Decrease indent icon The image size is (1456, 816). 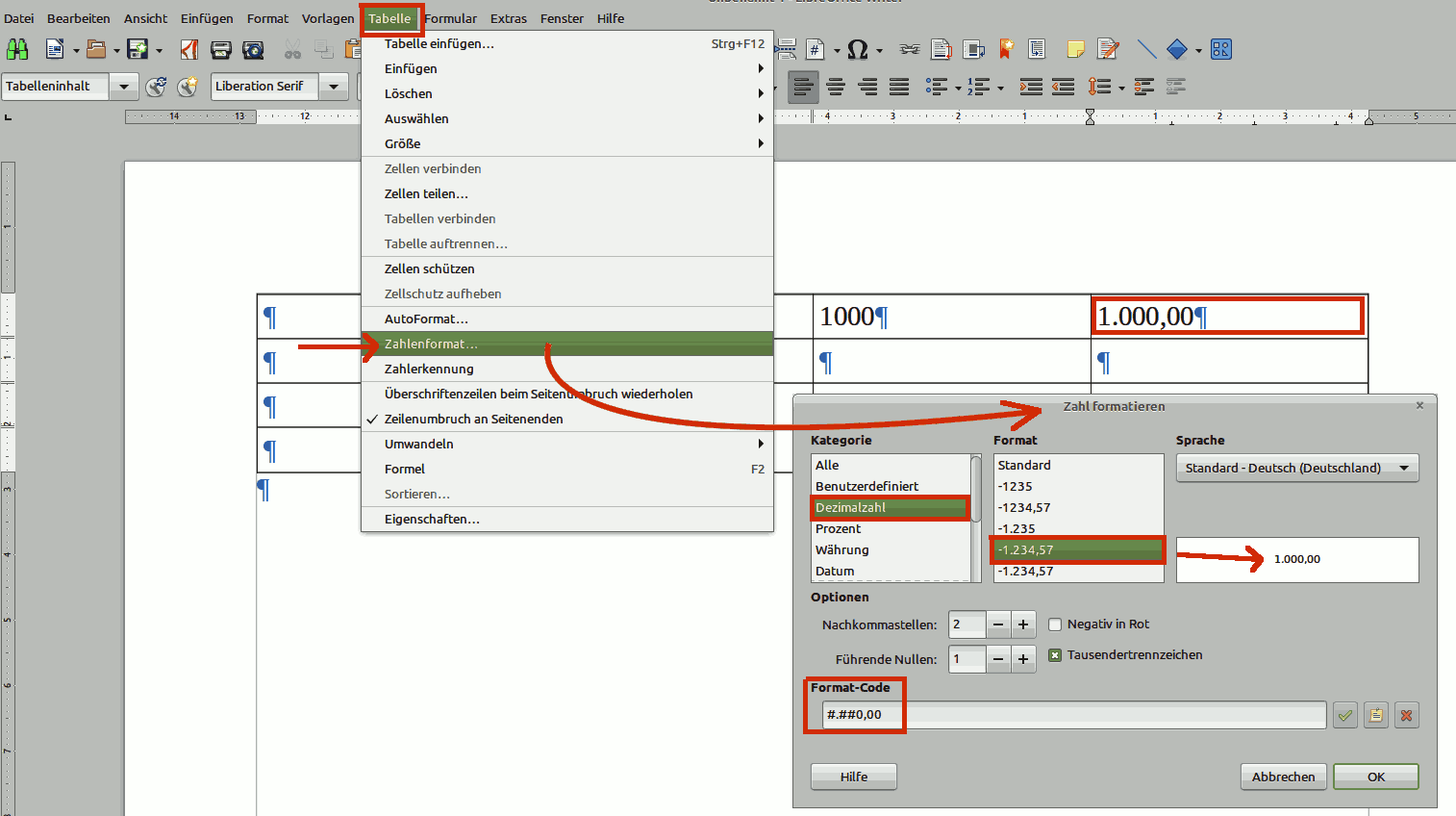[1063, 88]
